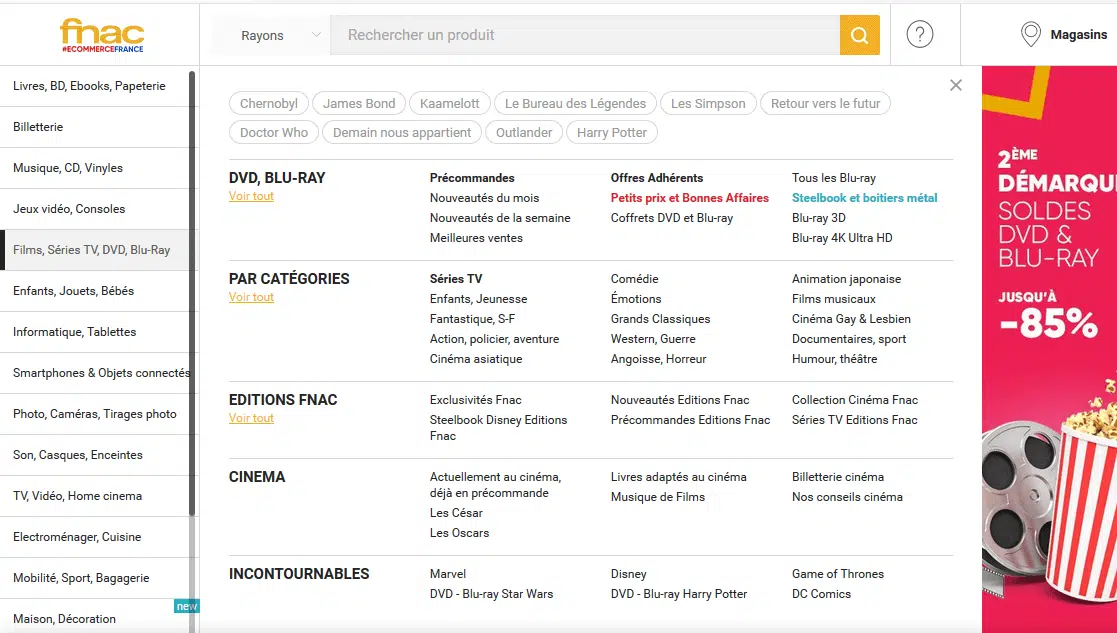Open Maison, Décoration category
The width and height of the screenshot is (1117, 633).
coord(65,619)
